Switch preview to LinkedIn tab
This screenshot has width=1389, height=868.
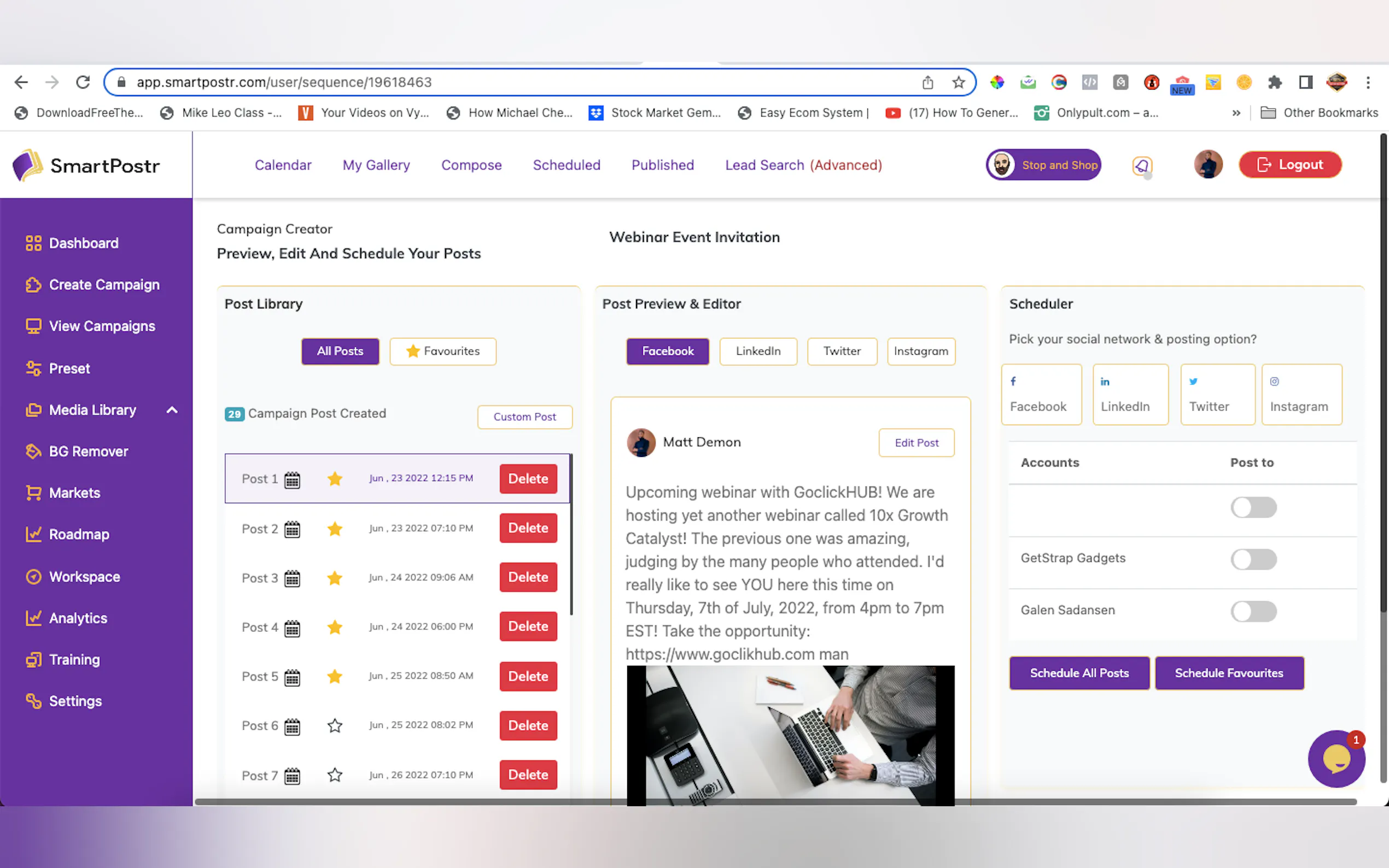click(x=758, y=351)
